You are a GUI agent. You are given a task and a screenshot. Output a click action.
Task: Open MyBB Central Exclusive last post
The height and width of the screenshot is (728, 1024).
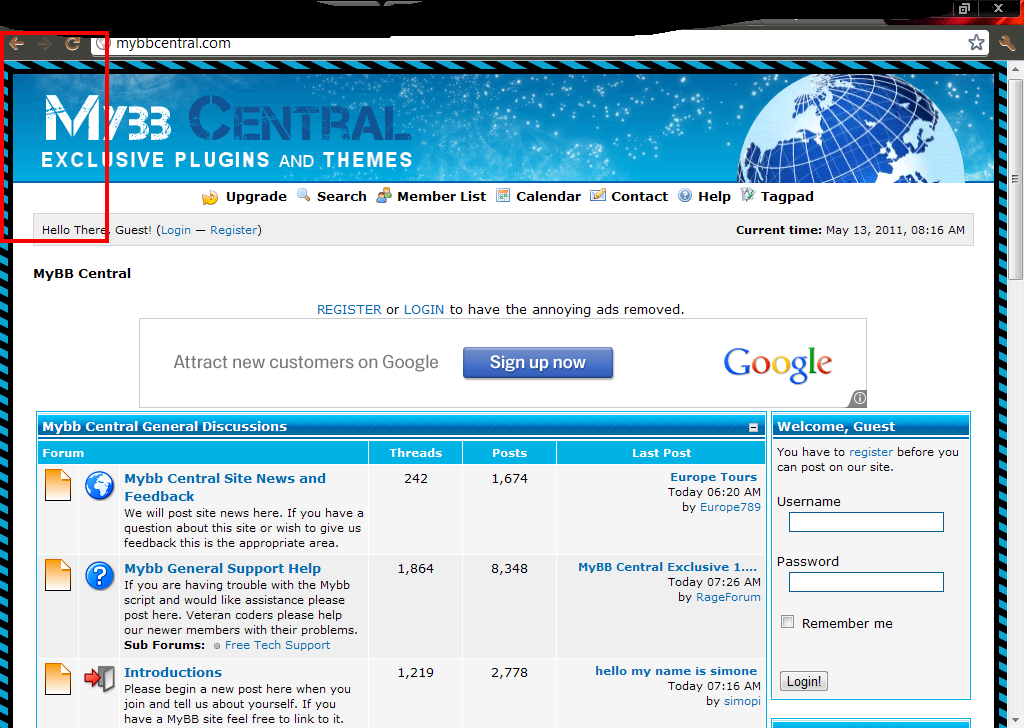click(x=667, y=567)
